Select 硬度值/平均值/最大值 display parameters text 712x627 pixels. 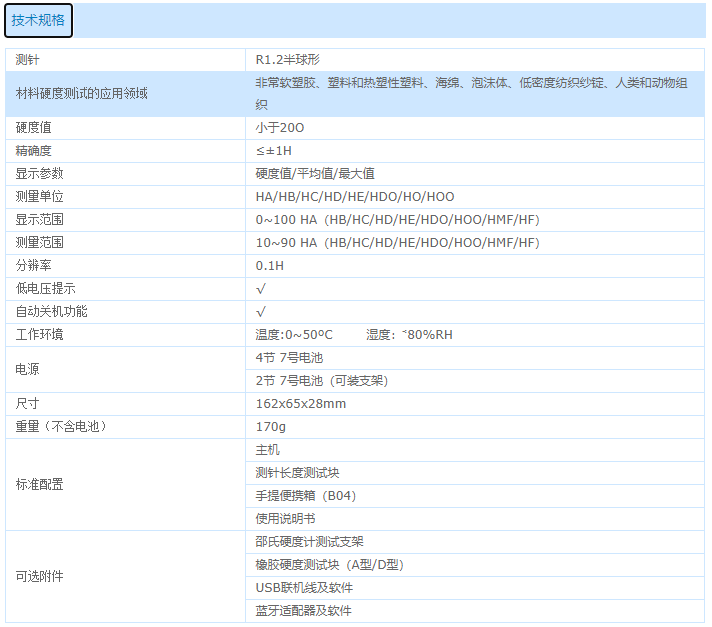(315, 174)
